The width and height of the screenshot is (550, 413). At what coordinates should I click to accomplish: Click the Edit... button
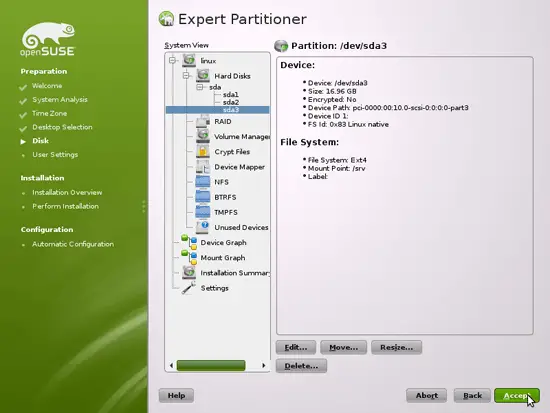point(296,347)
